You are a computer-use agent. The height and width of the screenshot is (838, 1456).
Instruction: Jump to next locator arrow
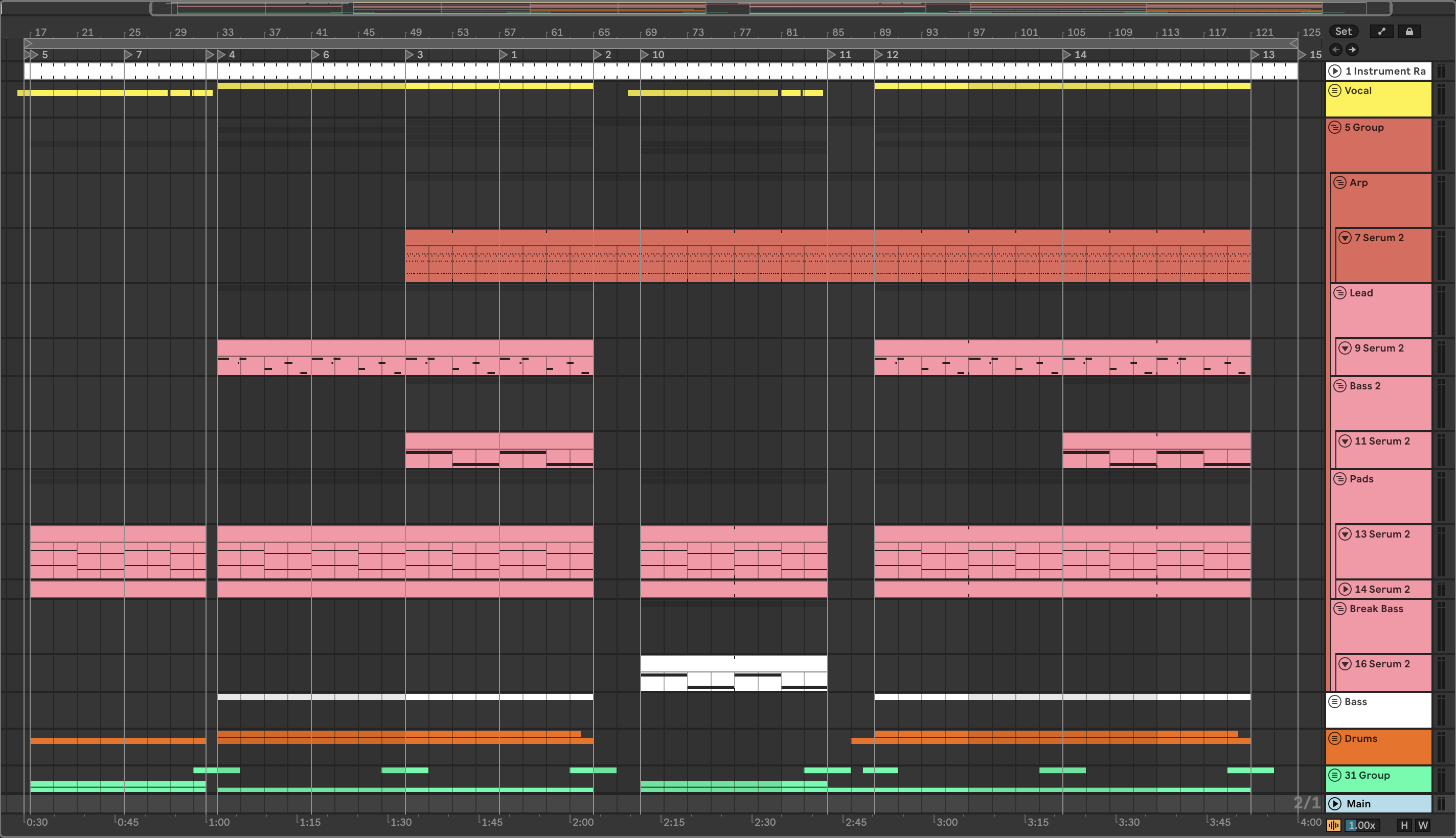pos(1352,50)
